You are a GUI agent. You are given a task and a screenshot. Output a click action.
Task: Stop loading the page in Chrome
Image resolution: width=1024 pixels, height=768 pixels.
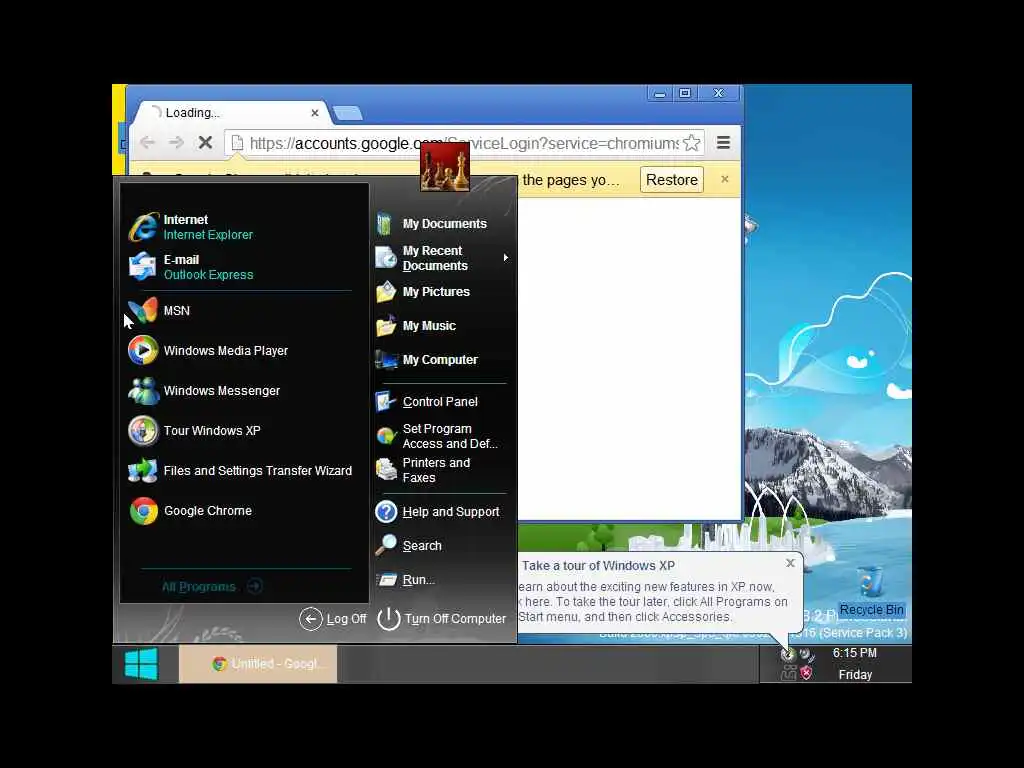coord(205,142)
